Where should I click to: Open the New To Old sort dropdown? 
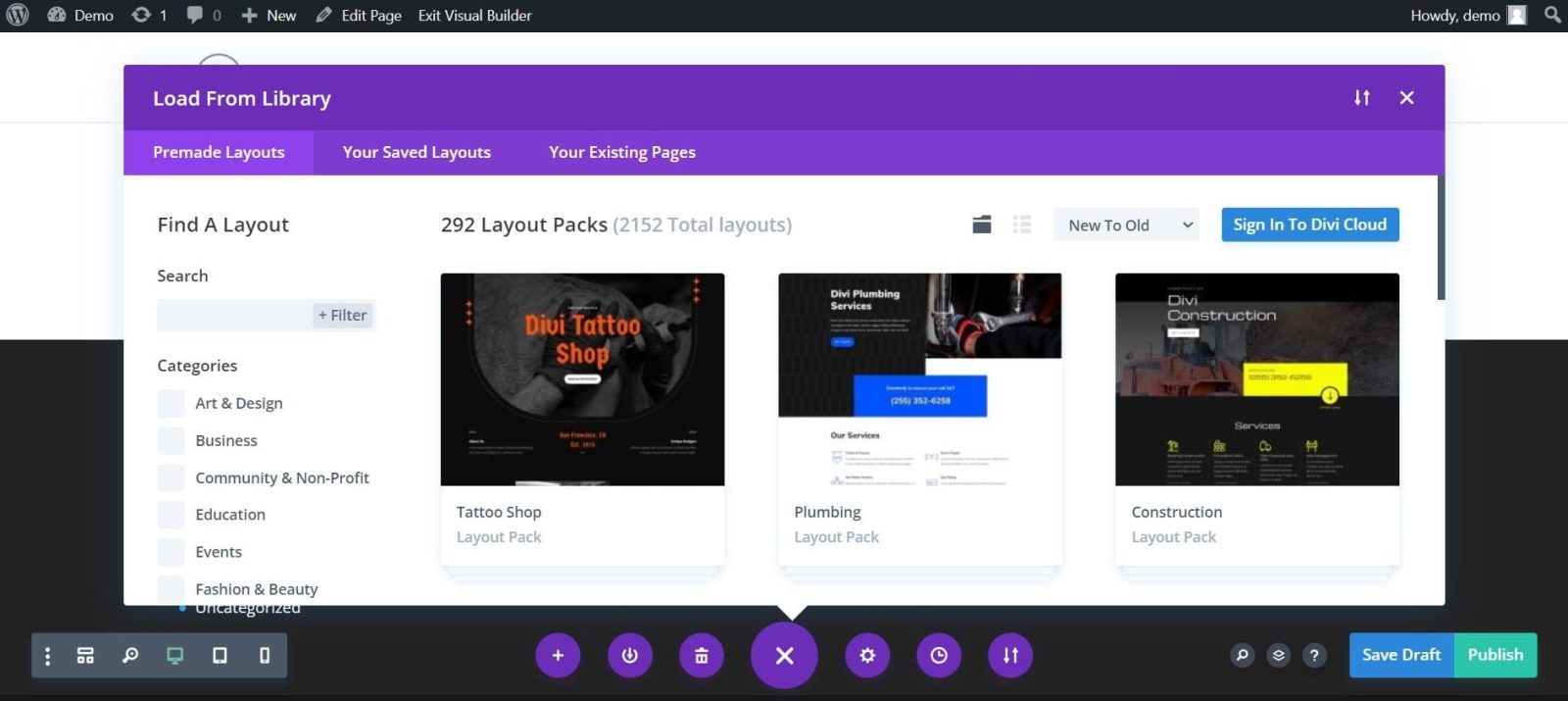pos(1126,225)
